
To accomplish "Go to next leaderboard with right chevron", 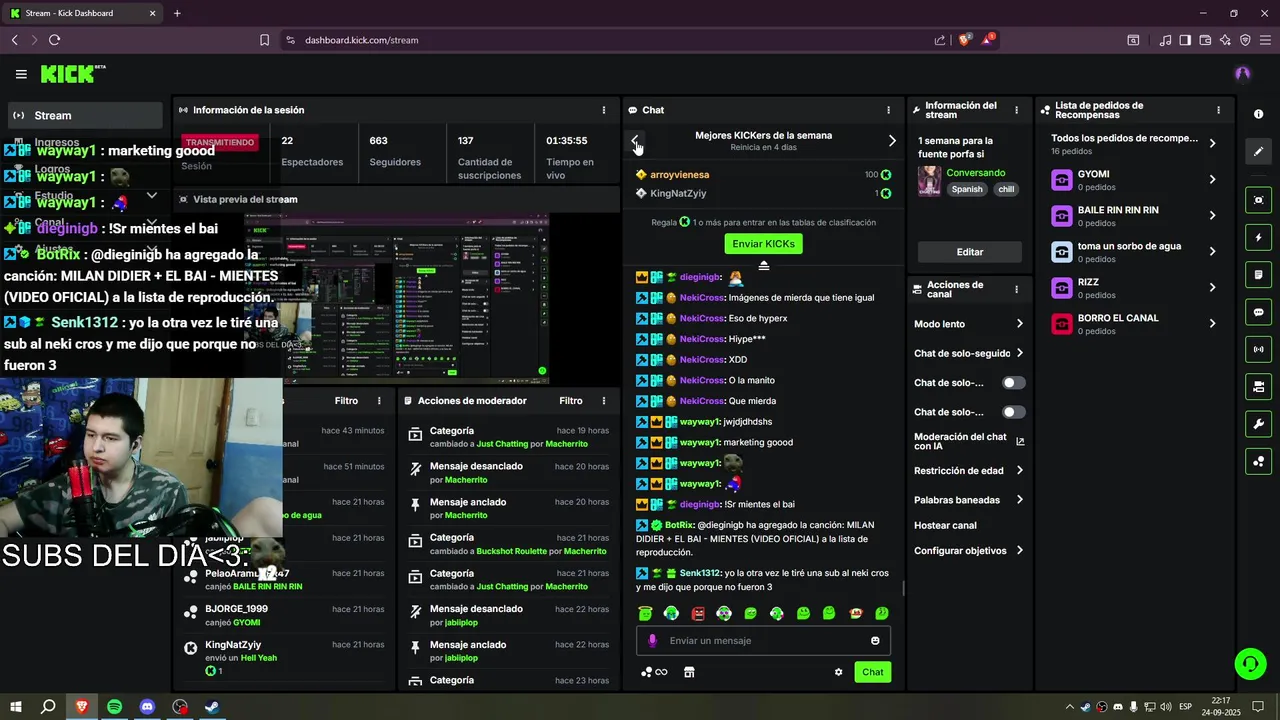I will (x=892, y=141).
